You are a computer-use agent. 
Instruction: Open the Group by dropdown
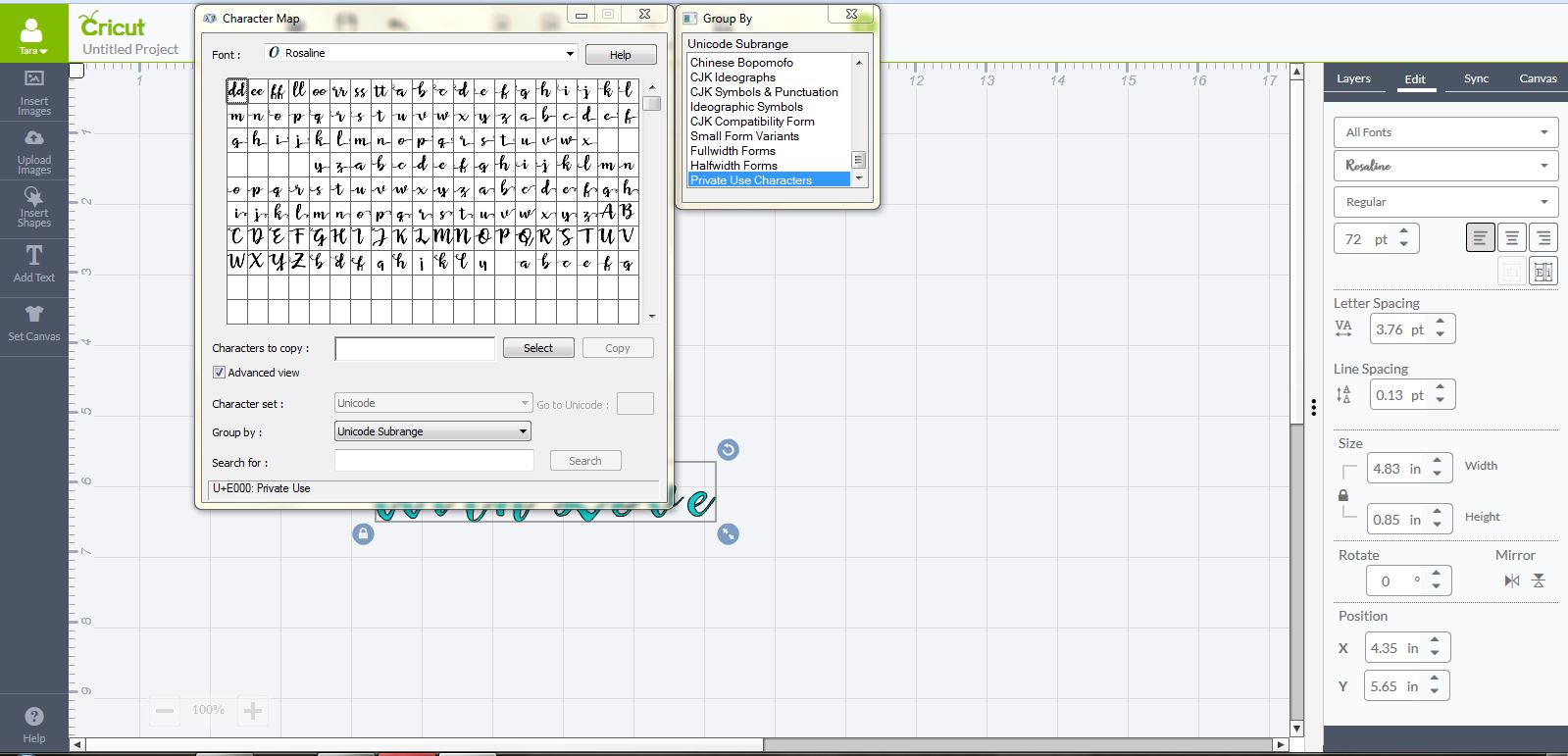click(432, 431)
